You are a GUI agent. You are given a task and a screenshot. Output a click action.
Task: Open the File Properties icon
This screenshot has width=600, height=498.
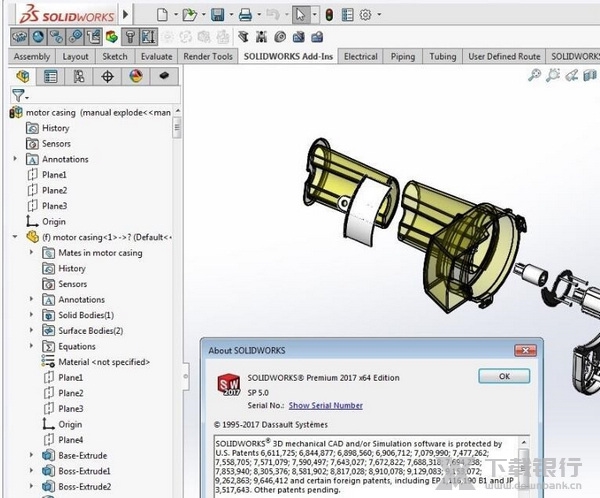point(347,15)
